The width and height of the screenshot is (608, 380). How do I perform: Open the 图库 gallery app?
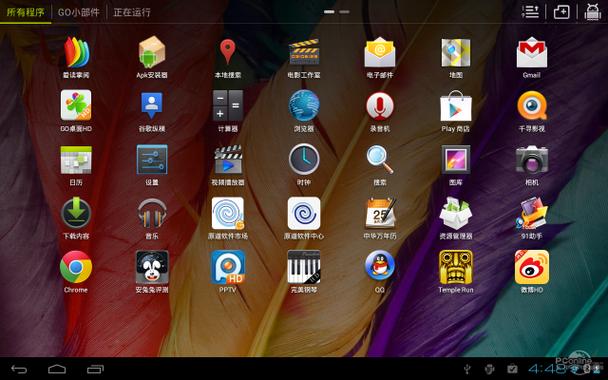[456, 159]
